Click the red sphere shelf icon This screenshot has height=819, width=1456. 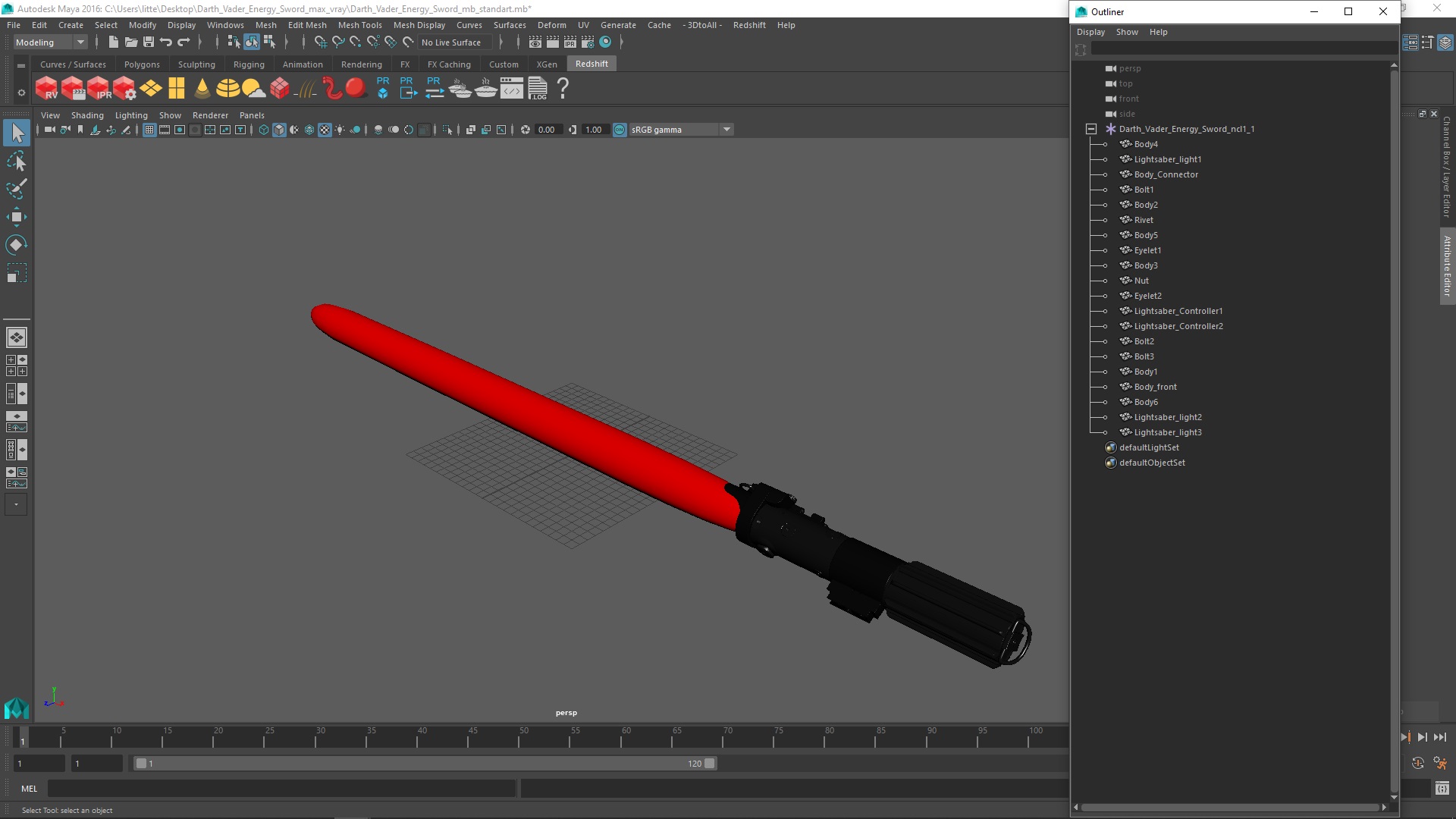[355, 88]
